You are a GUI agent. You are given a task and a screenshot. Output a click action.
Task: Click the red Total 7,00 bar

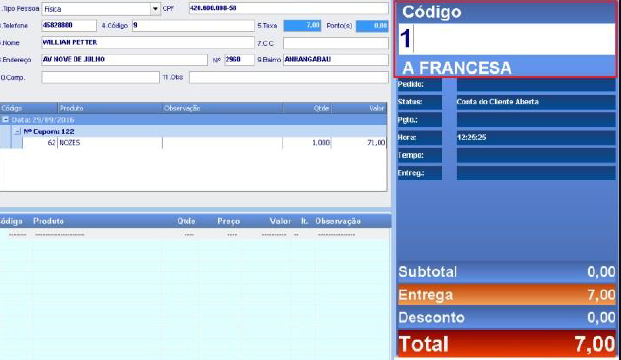coord(507,344)
